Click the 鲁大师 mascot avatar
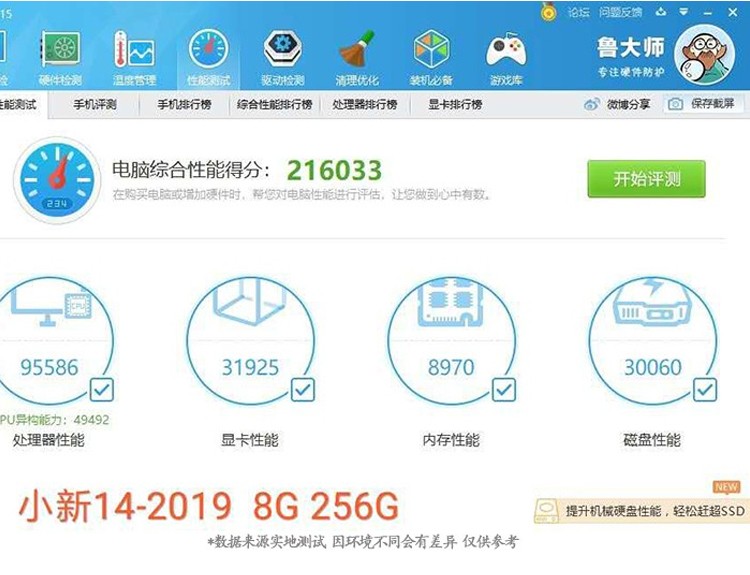The width and height of the screenshot is (750, 575). pyautogui.click(x=704, y=55)
